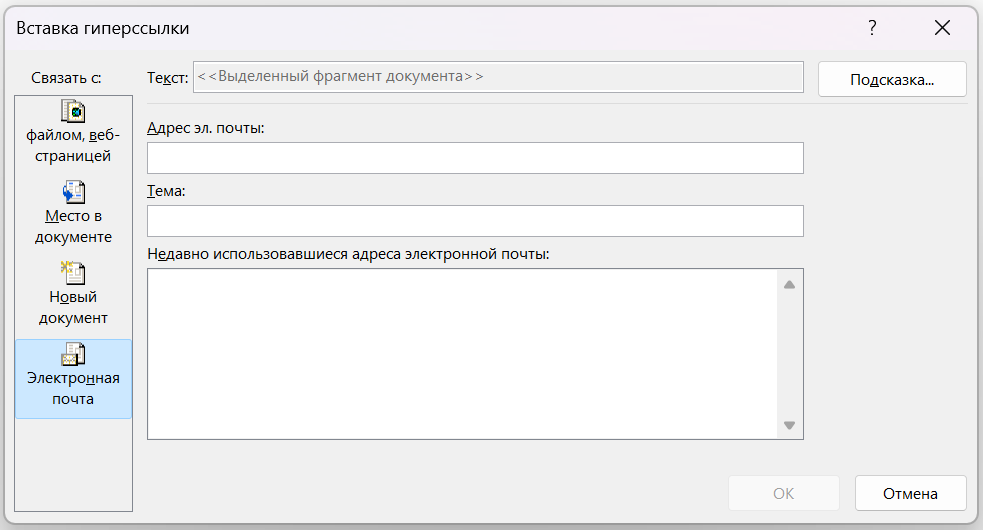Click the 'Текст' display text field

point(498,77)
